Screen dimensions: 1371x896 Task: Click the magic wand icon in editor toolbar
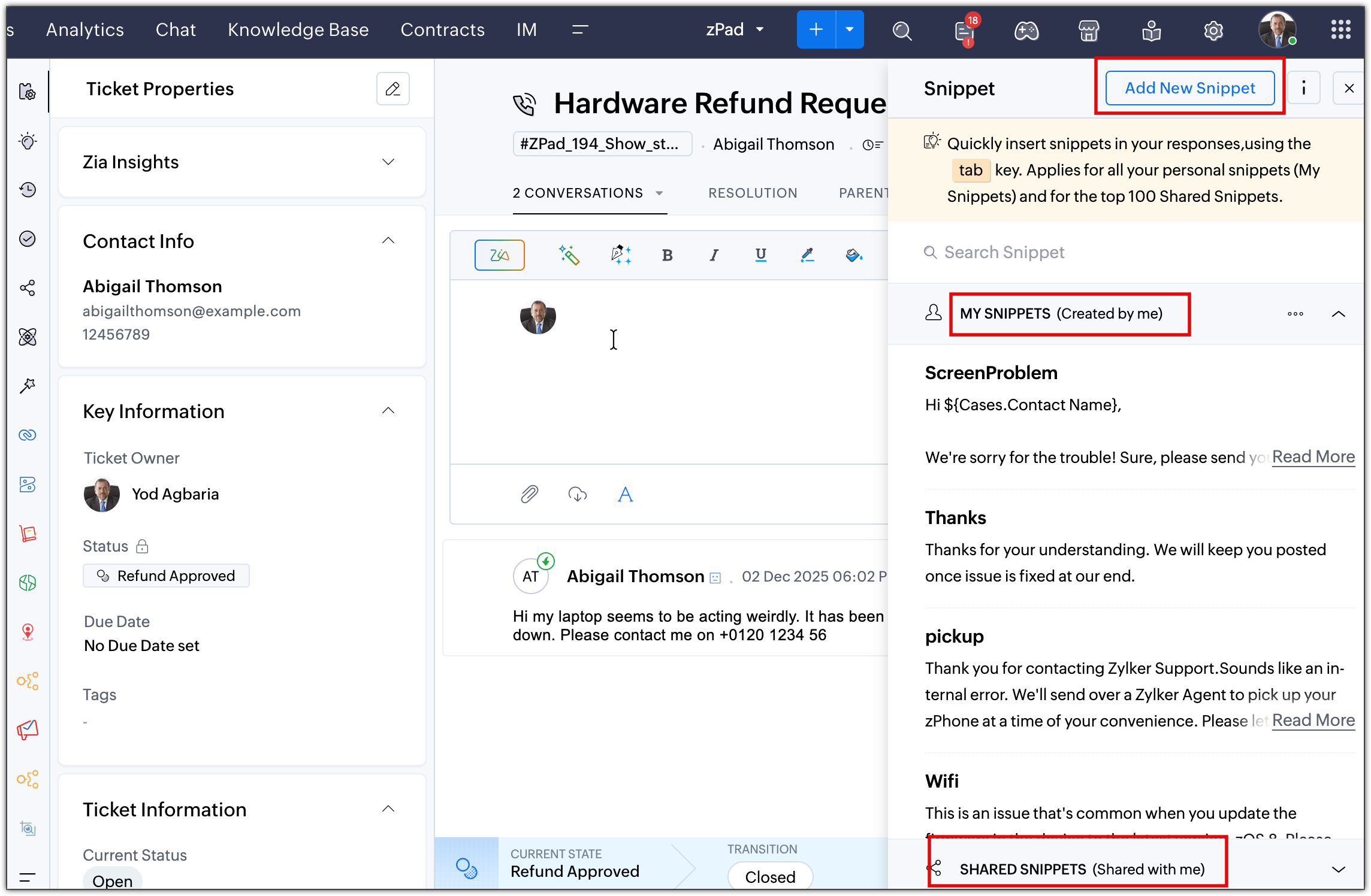569,255
